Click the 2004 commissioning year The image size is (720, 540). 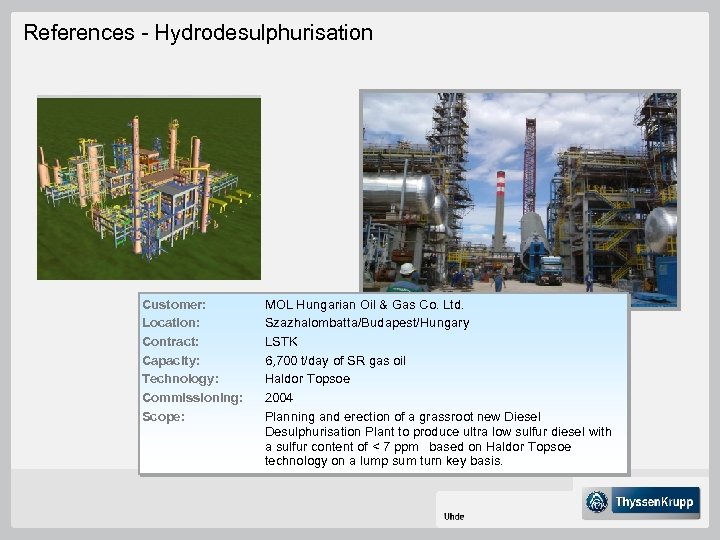click(279, 398)
